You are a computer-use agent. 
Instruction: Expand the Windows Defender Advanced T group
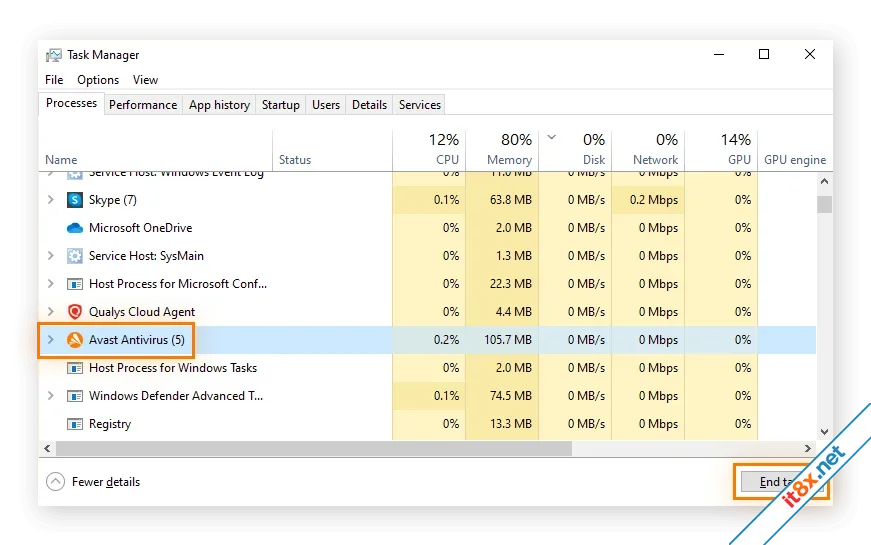51,396
